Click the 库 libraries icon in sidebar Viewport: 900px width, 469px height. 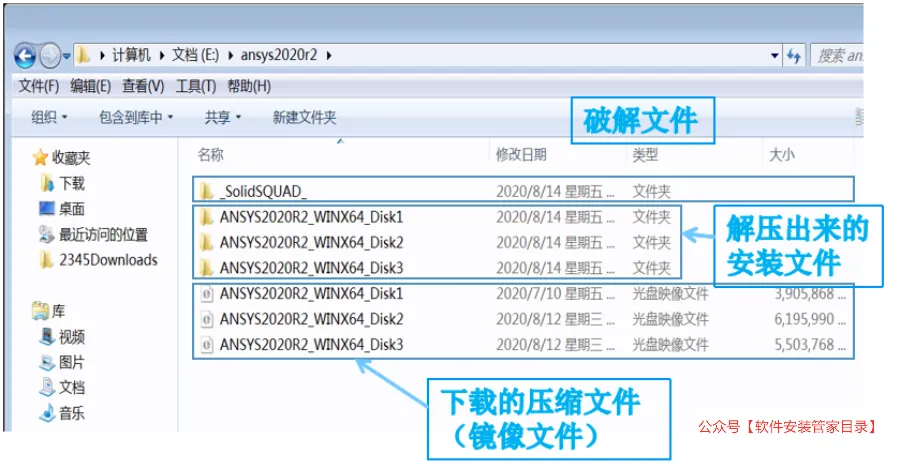[x=40, y=311]
